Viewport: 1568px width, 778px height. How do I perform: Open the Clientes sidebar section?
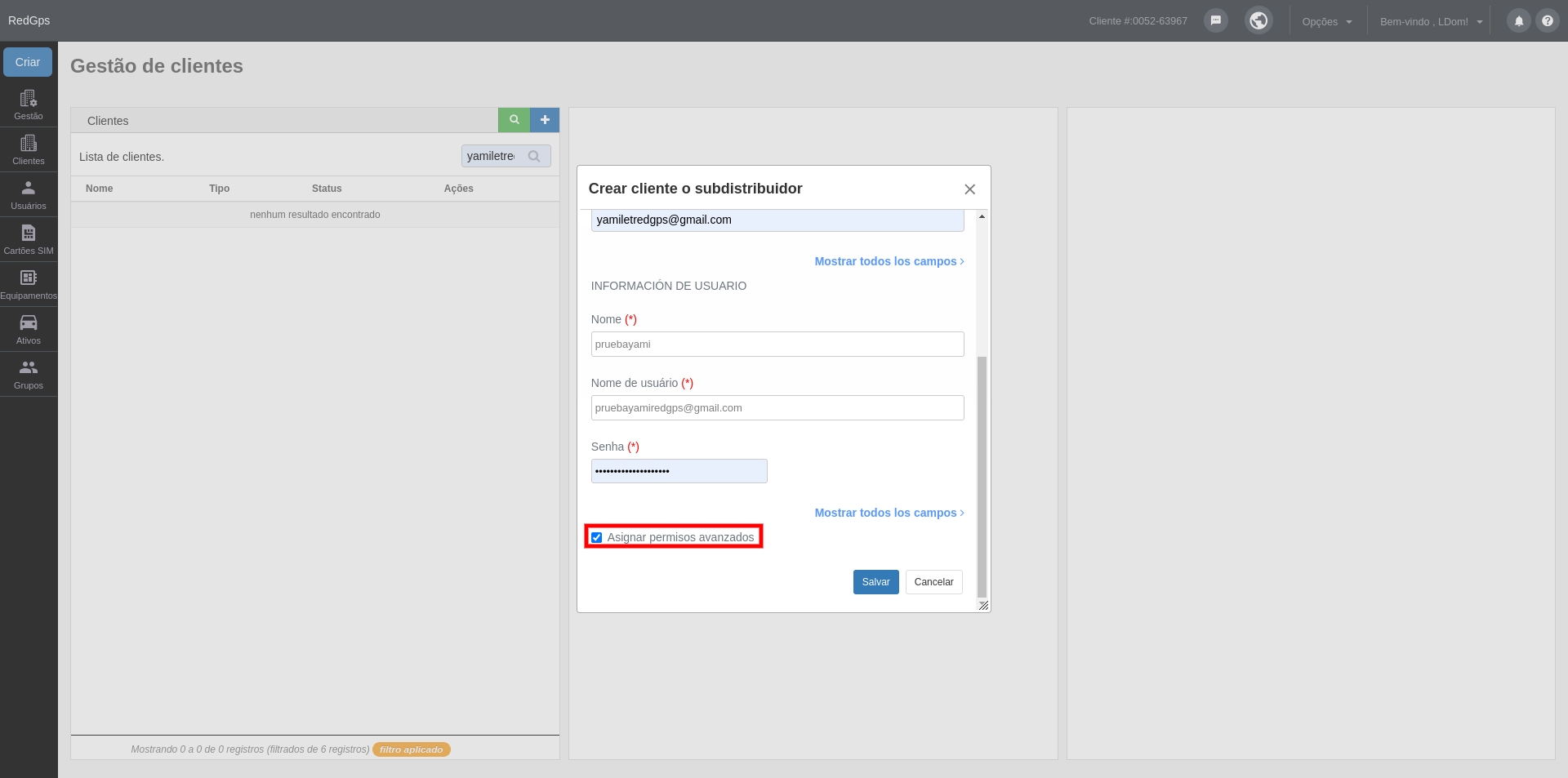(29, 149)
